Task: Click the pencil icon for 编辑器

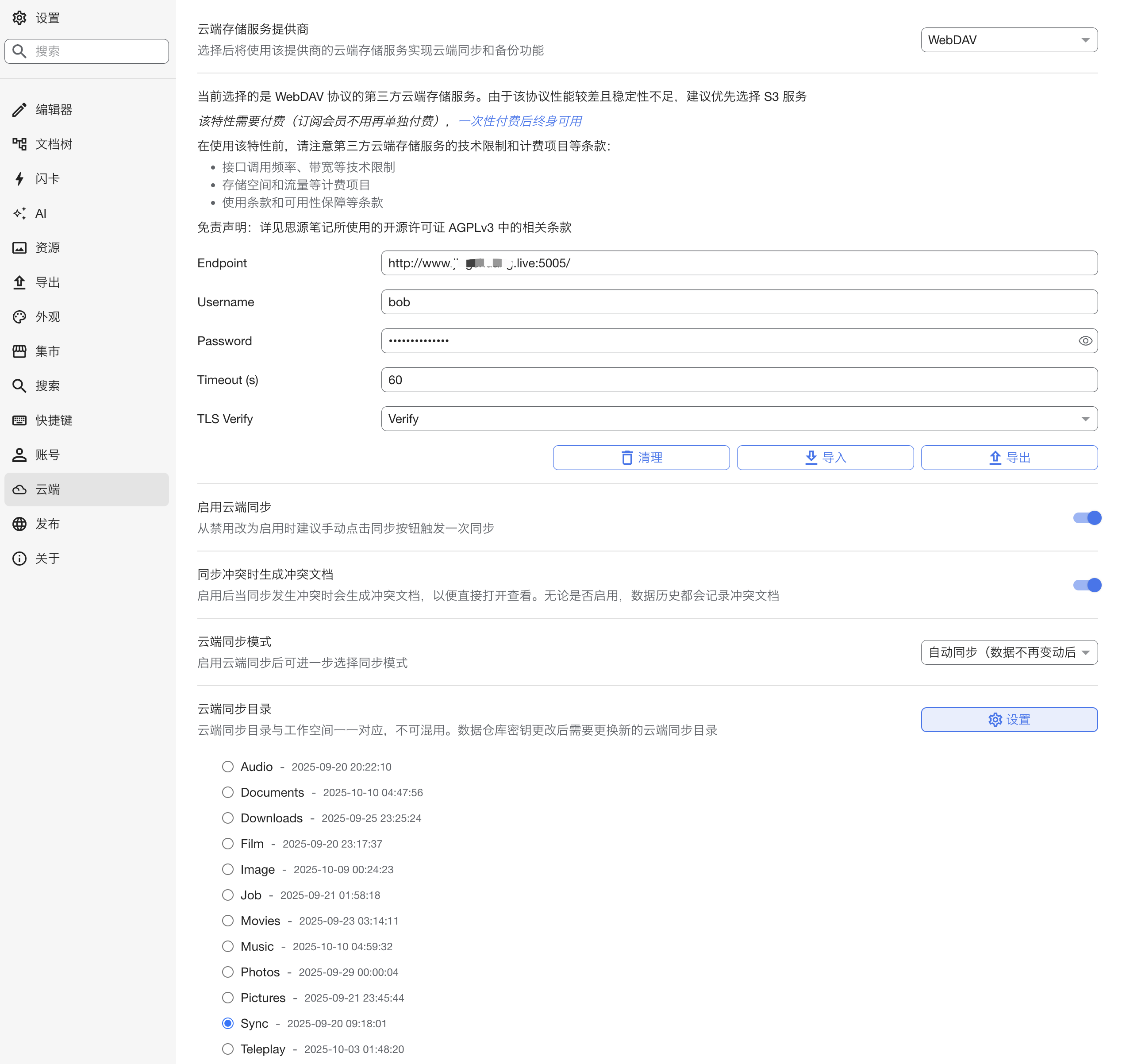Action: [19, 109]
